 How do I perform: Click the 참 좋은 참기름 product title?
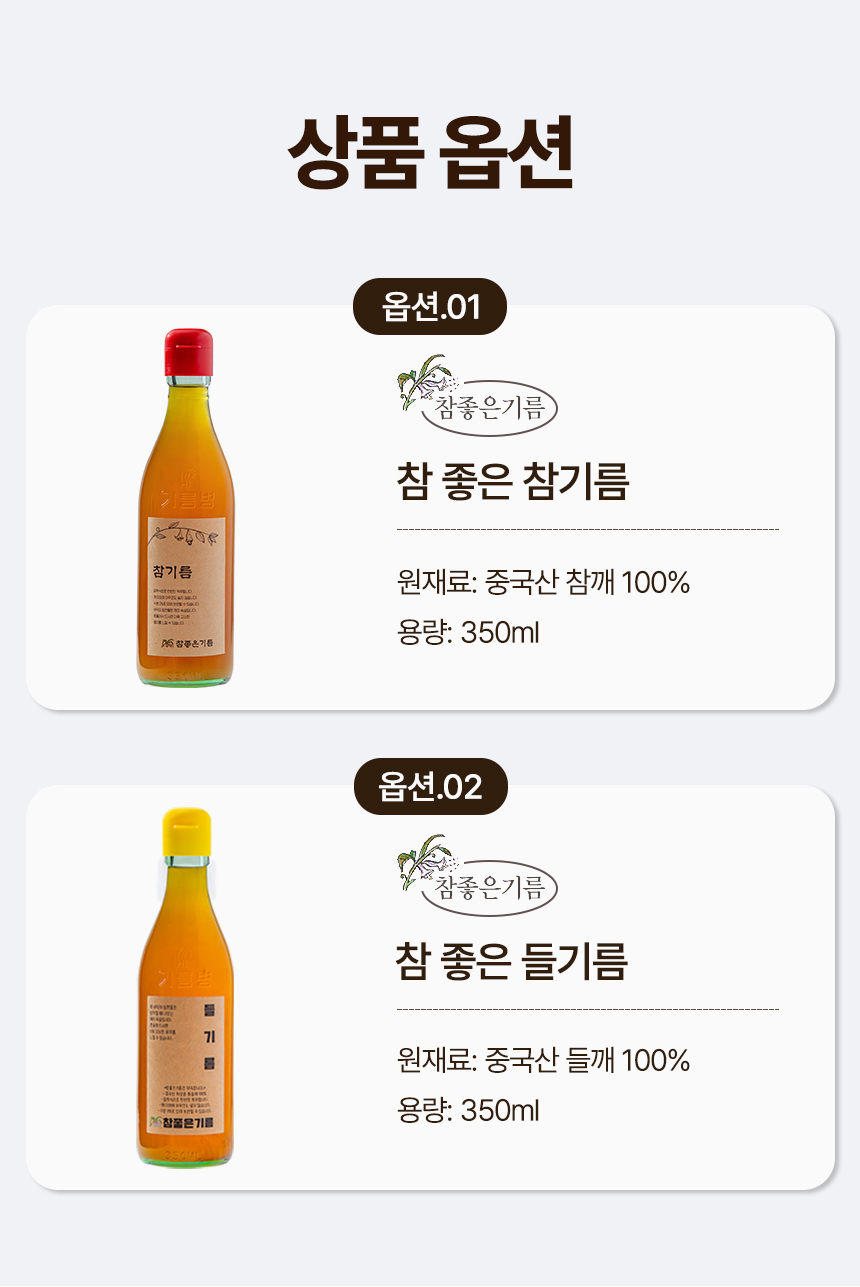513,482
